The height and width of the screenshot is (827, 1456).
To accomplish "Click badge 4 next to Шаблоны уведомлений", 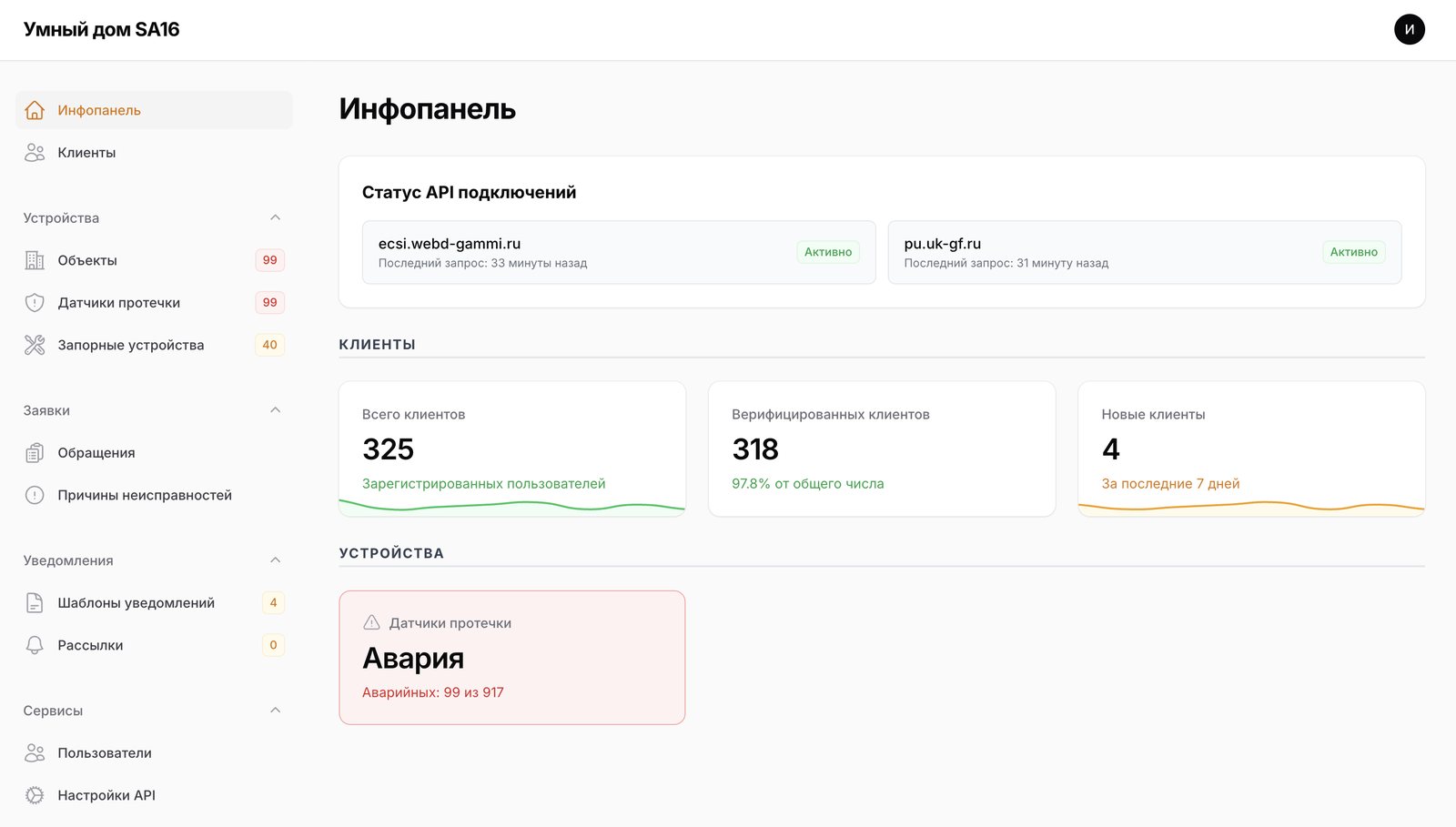I will pos(273,602).
